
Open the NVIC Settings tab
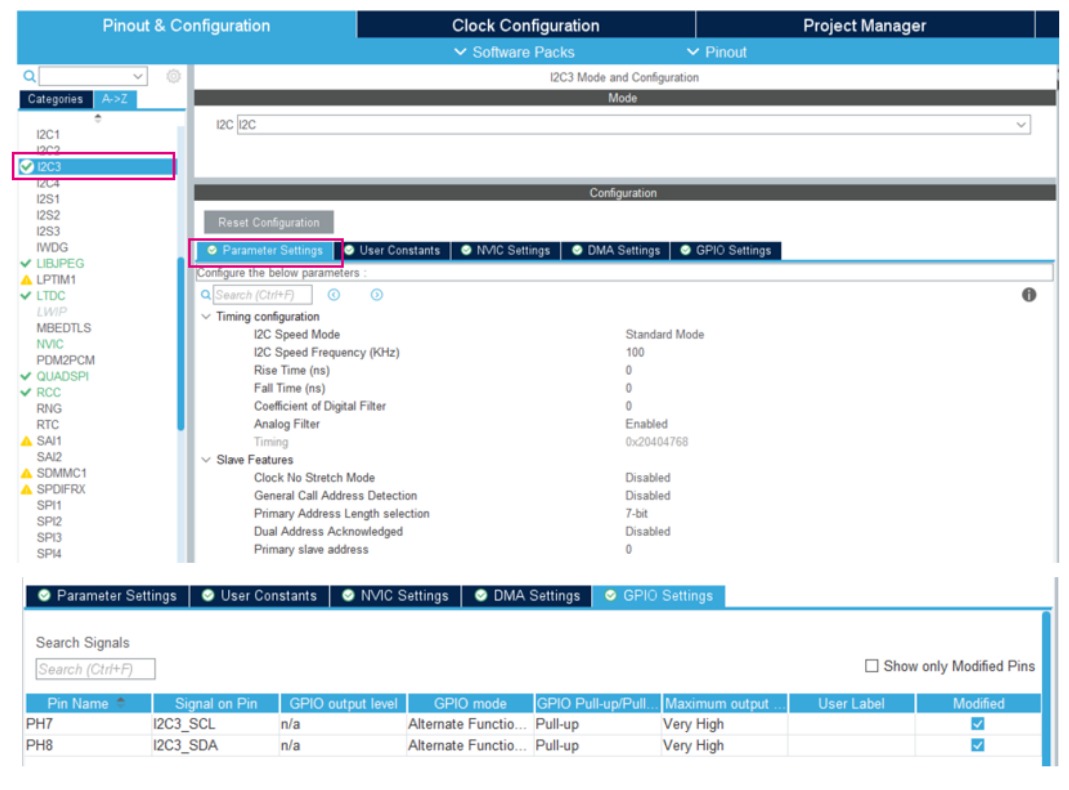[506, 250]
